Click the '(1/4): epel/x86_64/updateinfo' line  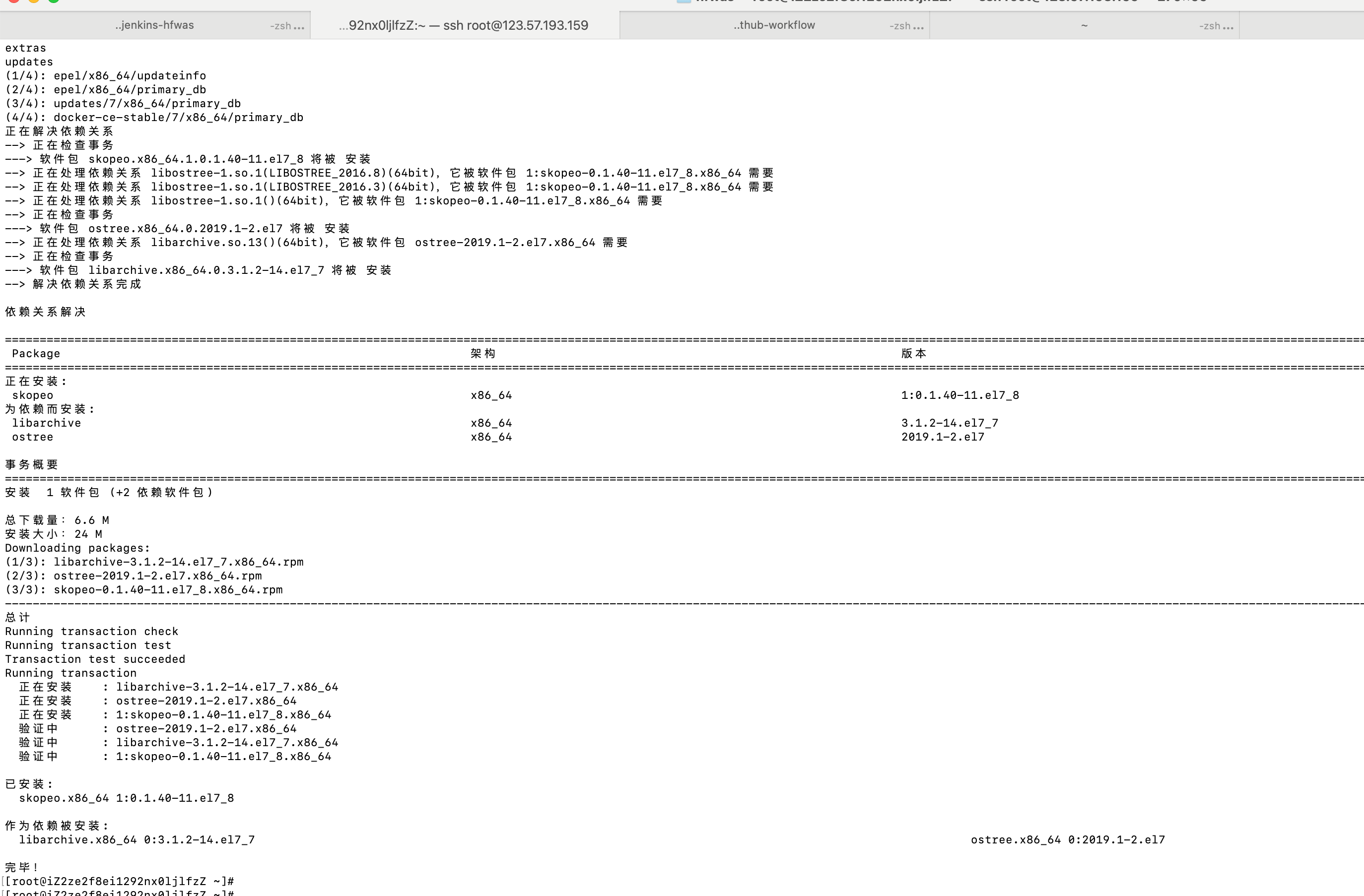coord(105,75)
